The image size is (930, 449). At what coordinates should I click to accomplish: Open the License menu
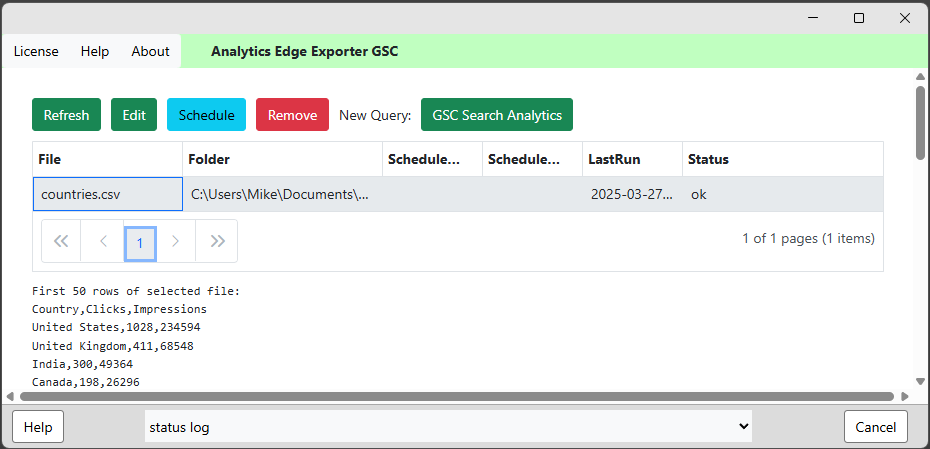[x=36, y=52]
